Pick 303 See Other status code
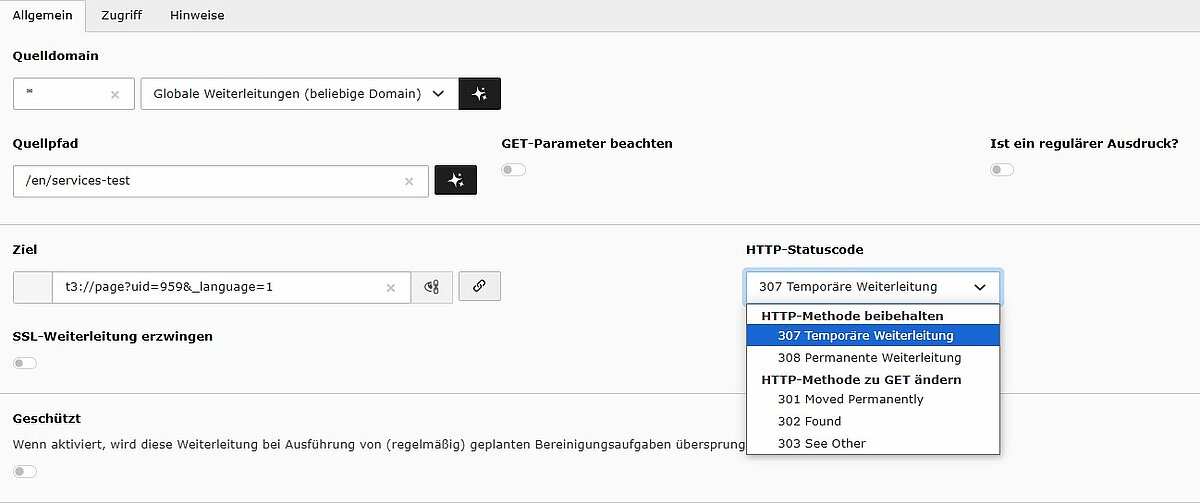Viewport: 1200px width, 503px height. (x=821, y=443)
